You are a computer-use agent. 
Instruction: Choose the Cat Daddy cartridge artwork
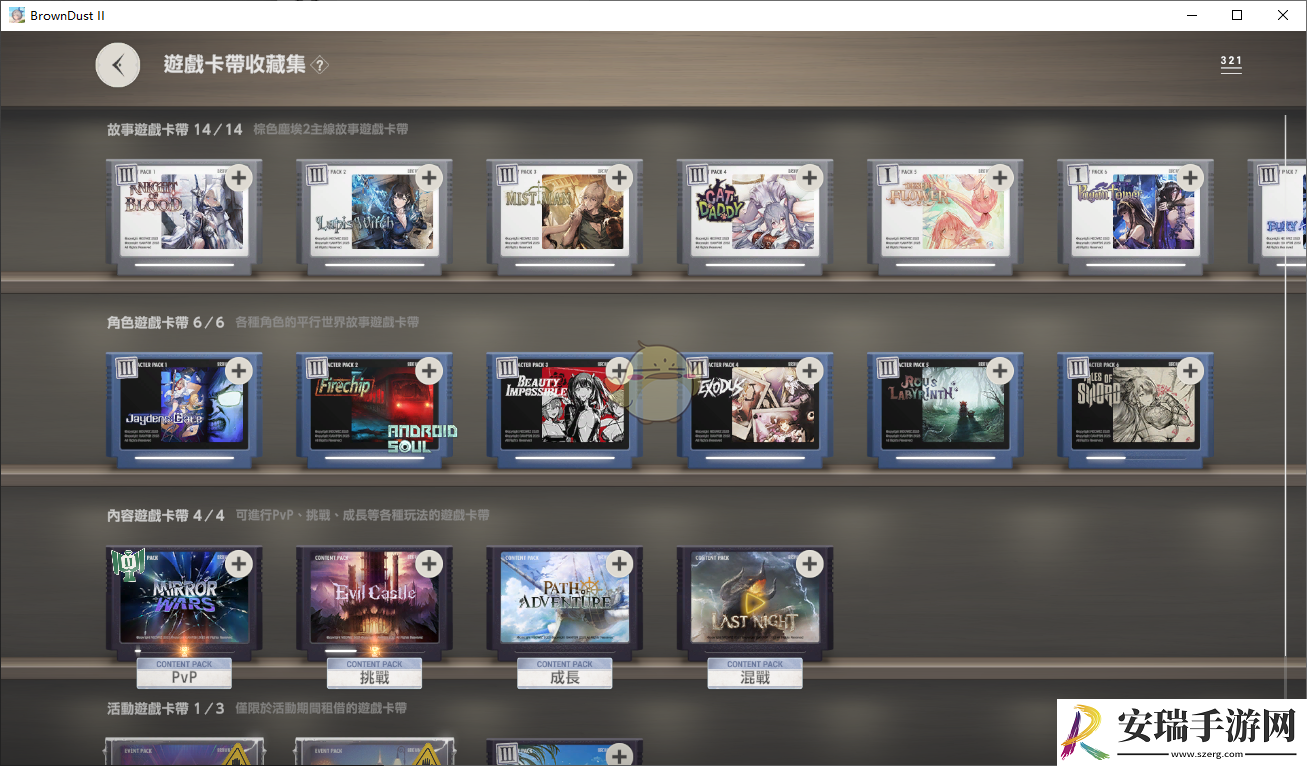(754, 212)
